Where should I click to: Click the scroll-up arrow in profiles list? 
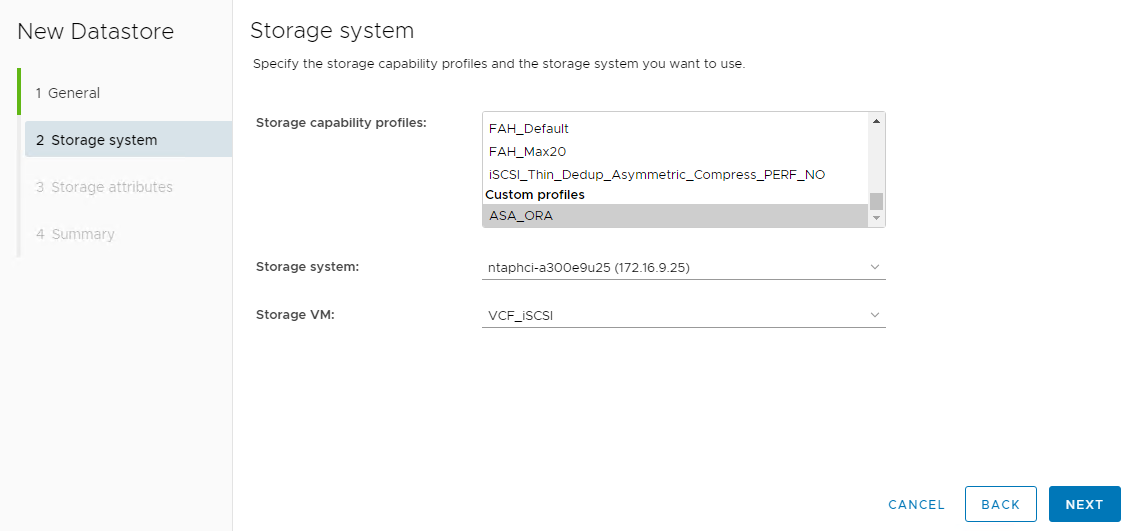click(x=876, y=121)
